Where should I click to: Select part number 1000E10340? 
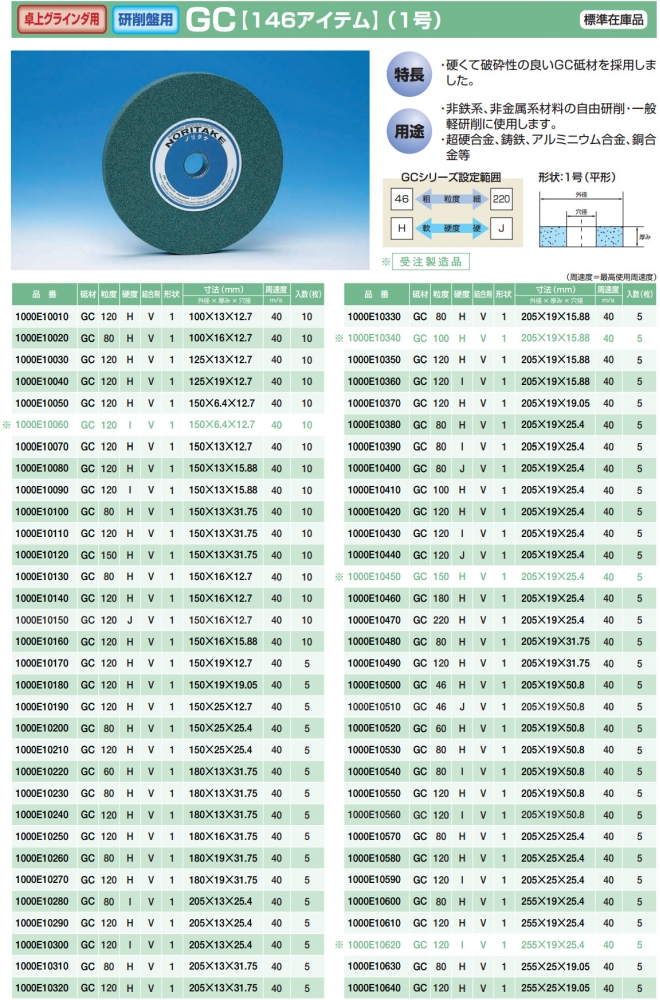[374, 338]
